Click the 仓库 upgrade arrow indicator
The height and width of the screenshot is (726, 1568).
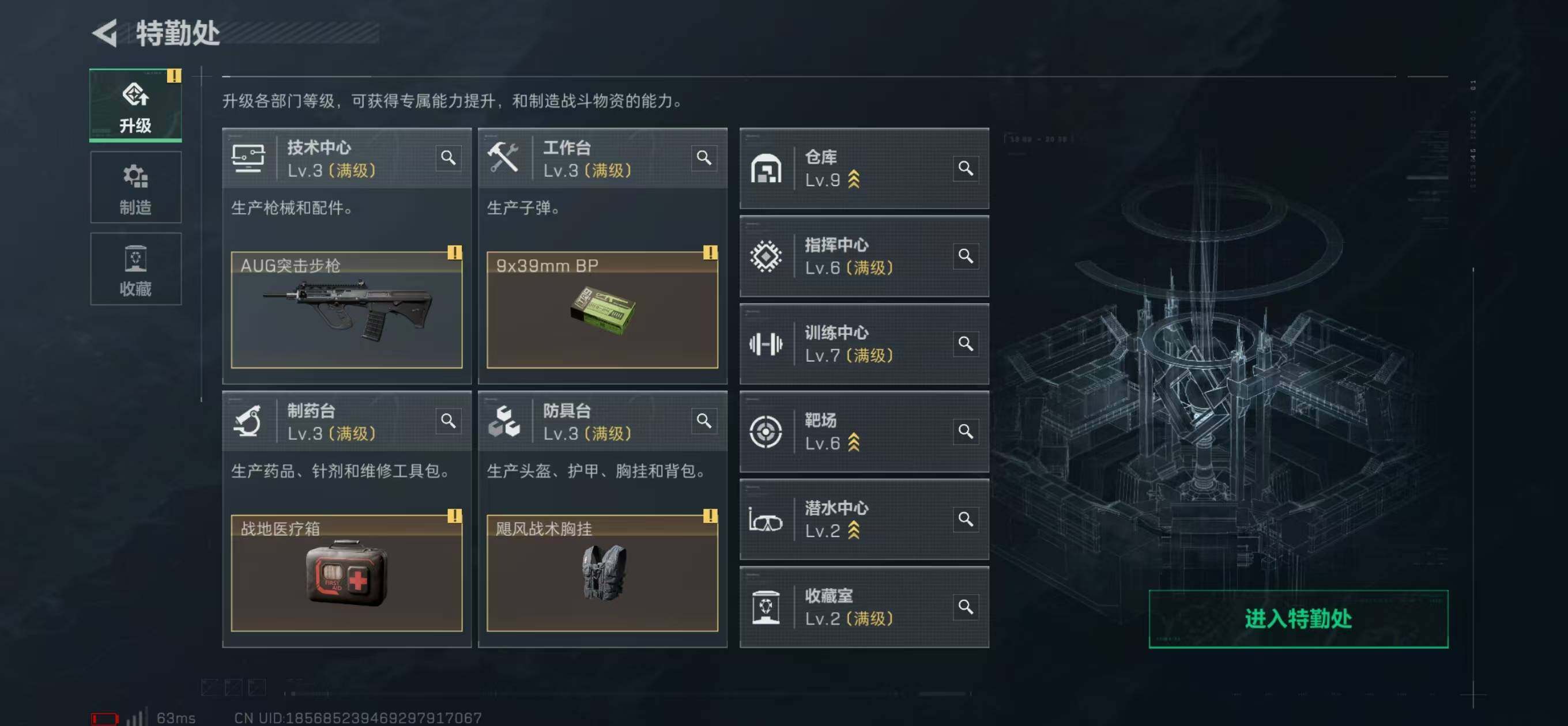click(854, 180)
